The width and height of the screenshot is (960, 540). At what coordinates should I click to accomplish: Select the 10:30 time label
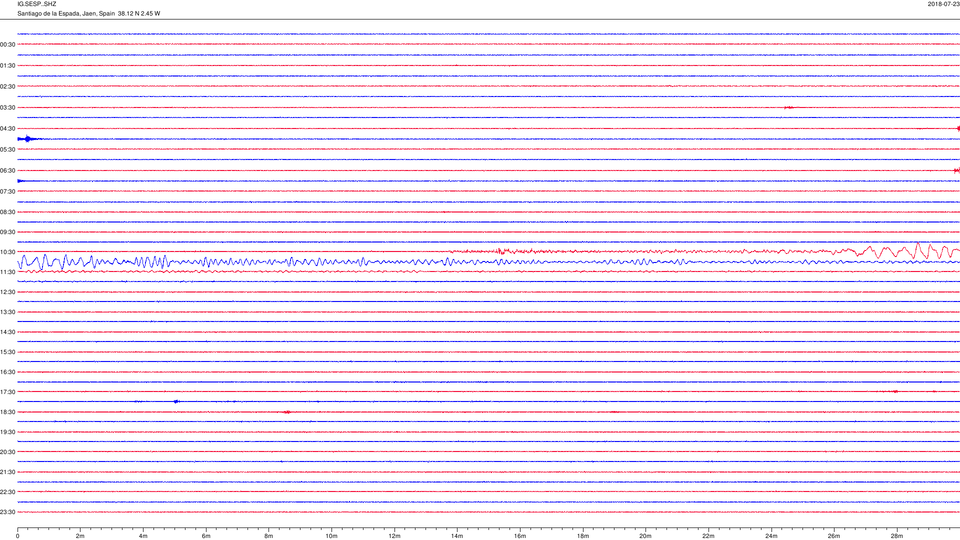(x=8, y=252)
